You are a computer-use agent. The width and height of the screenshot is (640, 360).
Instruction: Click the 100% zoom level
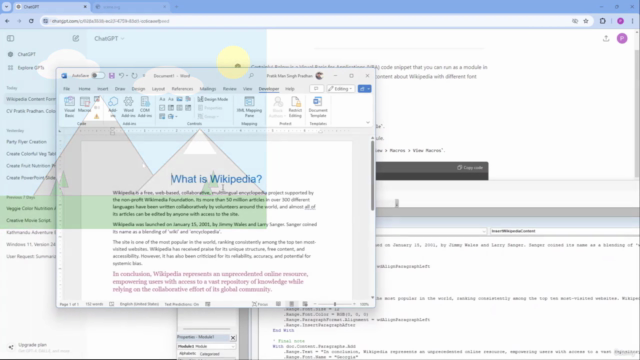click(364, 304)
